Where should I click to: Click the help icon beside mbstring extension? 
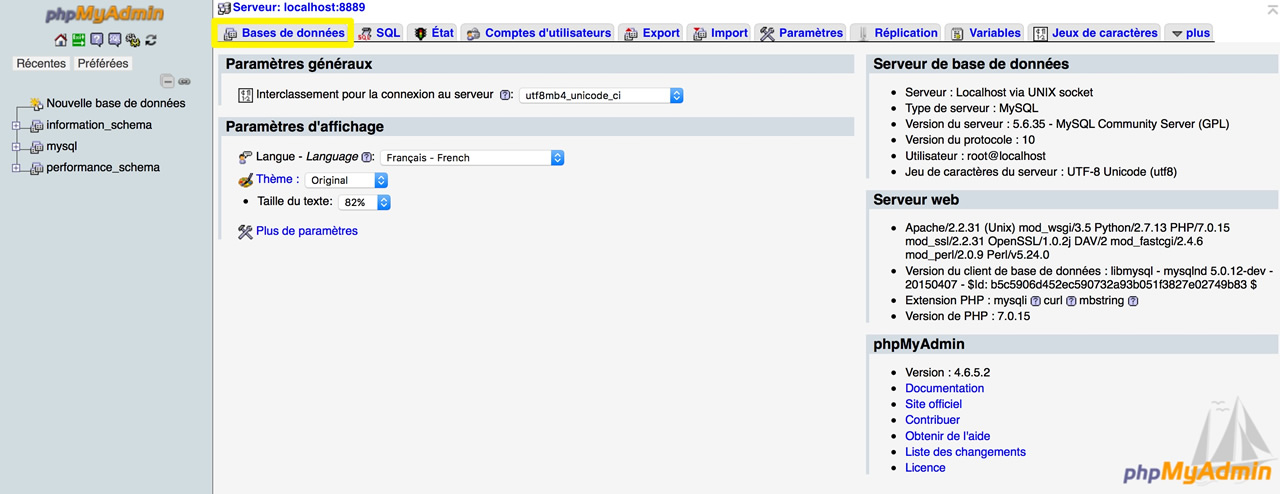pyautogui.click(x=1133, y=300)
